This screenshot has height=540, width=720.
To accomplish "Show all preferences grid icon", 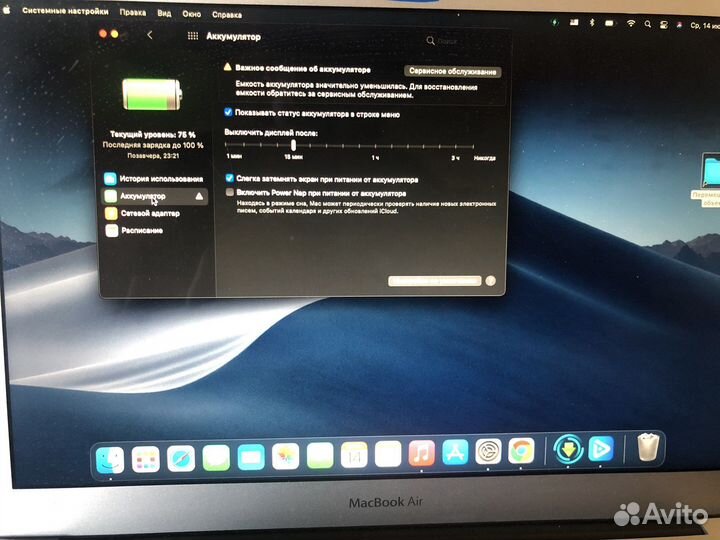I will pos(193,36).
